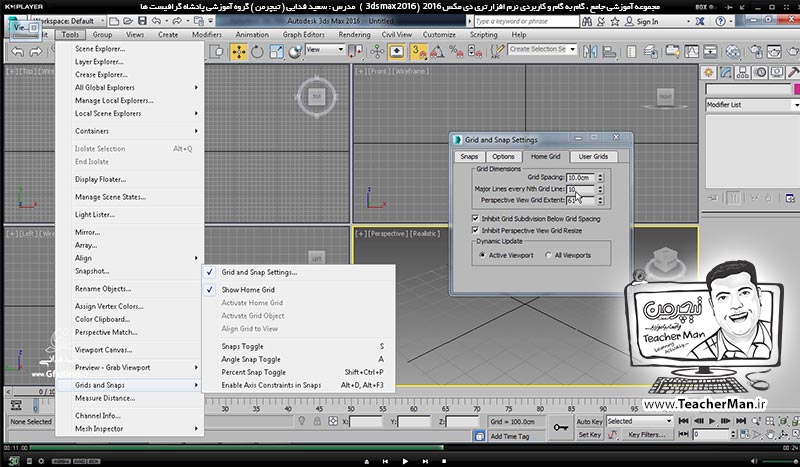Expand the Preview - Grab Viewport submenu

pyautogui.click(x=130, y=367)
